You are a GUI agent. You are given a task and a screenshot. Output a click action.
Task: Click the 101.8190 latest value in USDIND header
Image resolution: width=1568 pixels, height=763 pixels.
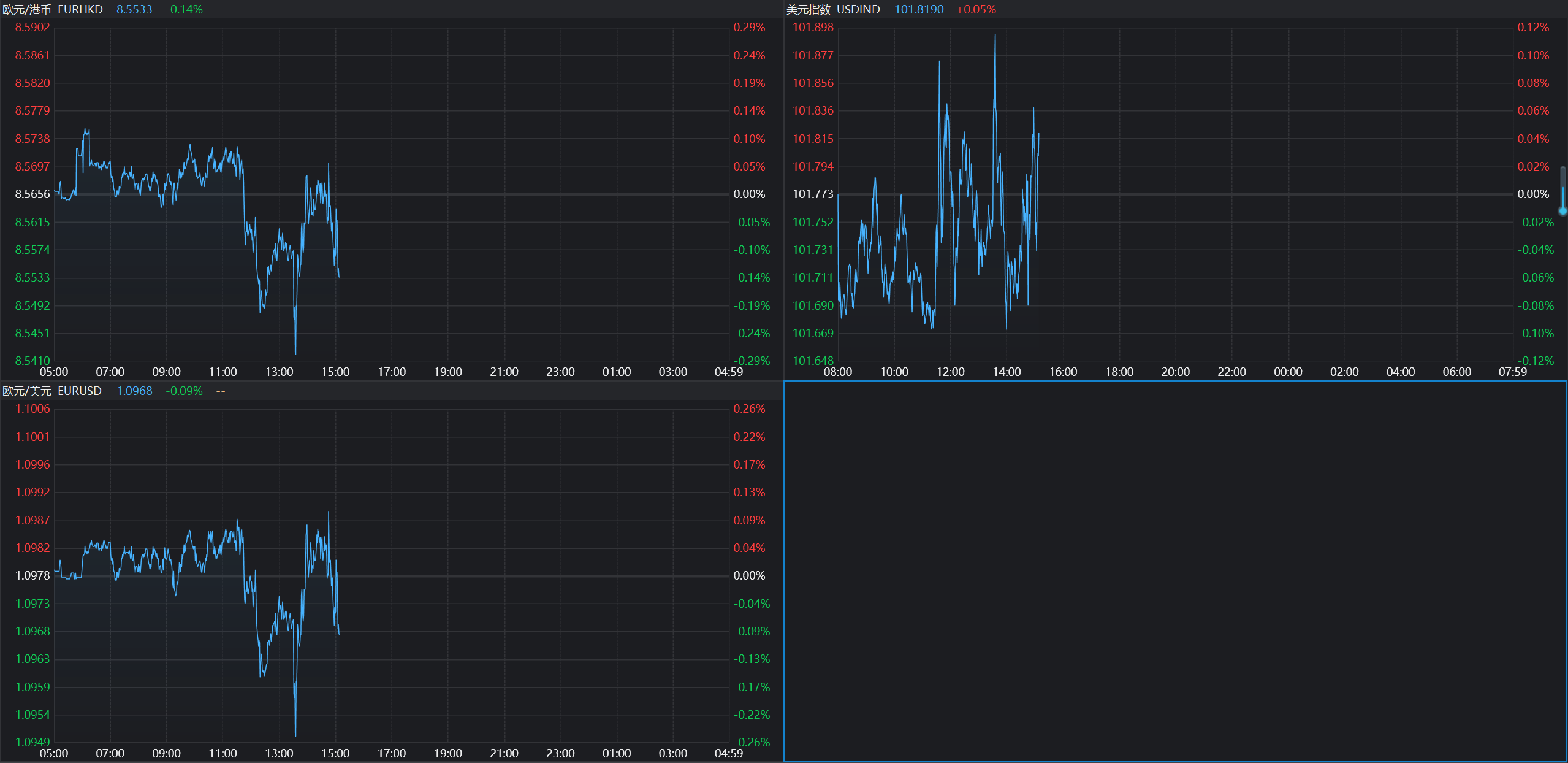[x=919, y=10]
